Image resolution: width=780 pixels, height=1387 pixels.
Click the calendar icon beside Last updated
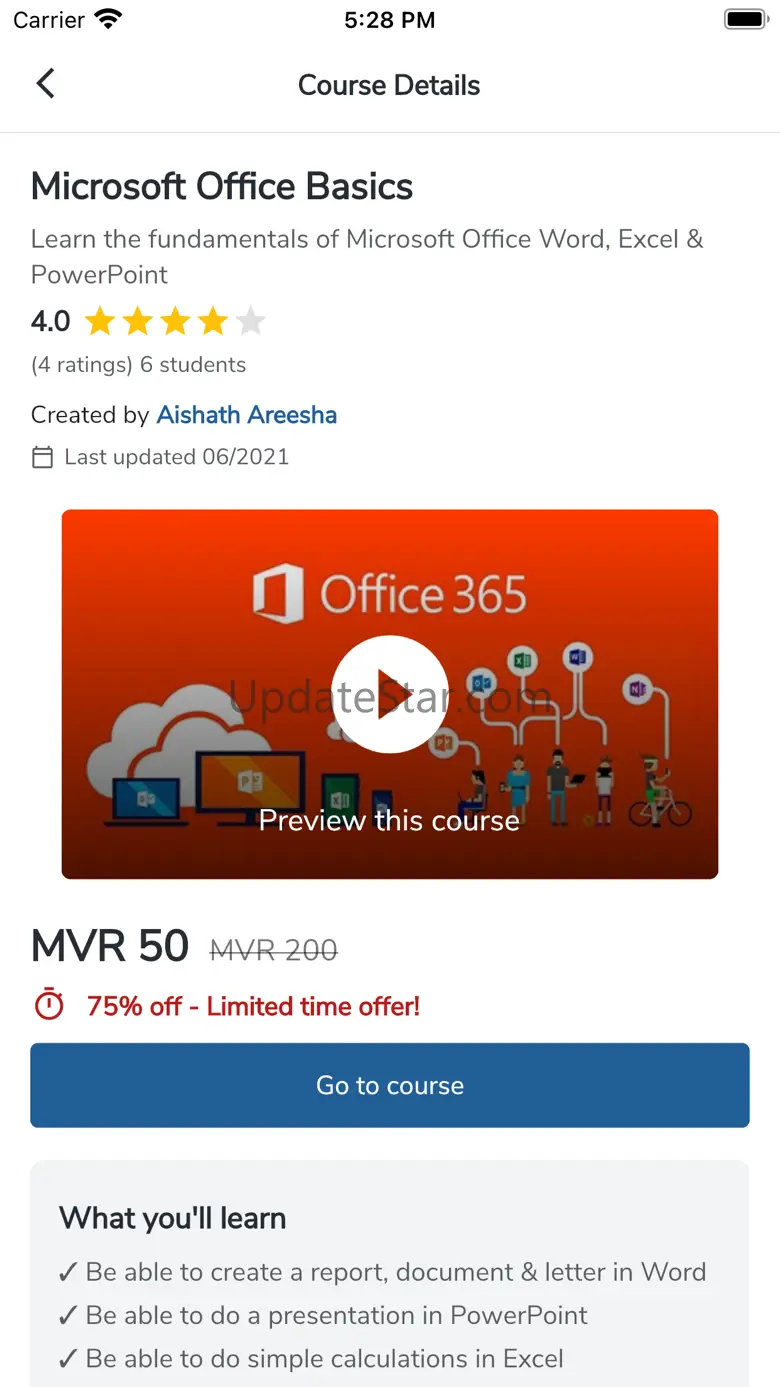[42, 458]
